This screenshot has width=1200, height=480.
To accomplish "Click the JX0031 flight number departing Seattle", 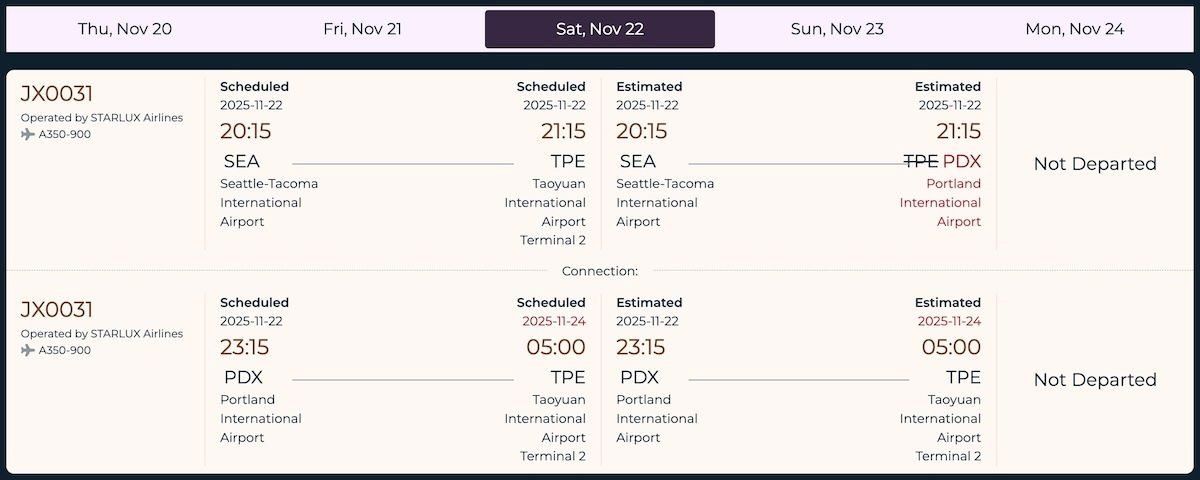I will click(x=57, y=94).
